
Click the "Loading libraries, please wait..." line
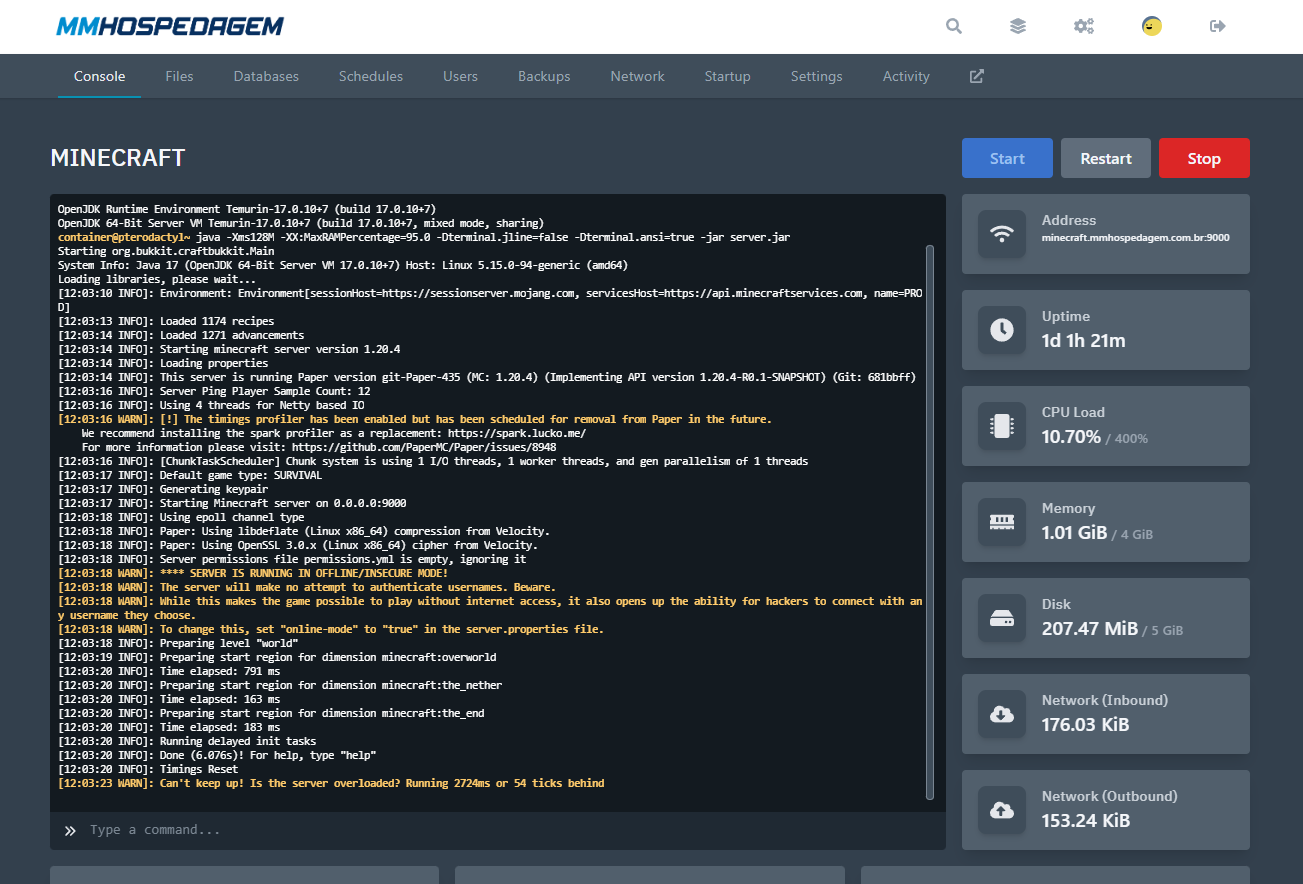coord(157,279)
